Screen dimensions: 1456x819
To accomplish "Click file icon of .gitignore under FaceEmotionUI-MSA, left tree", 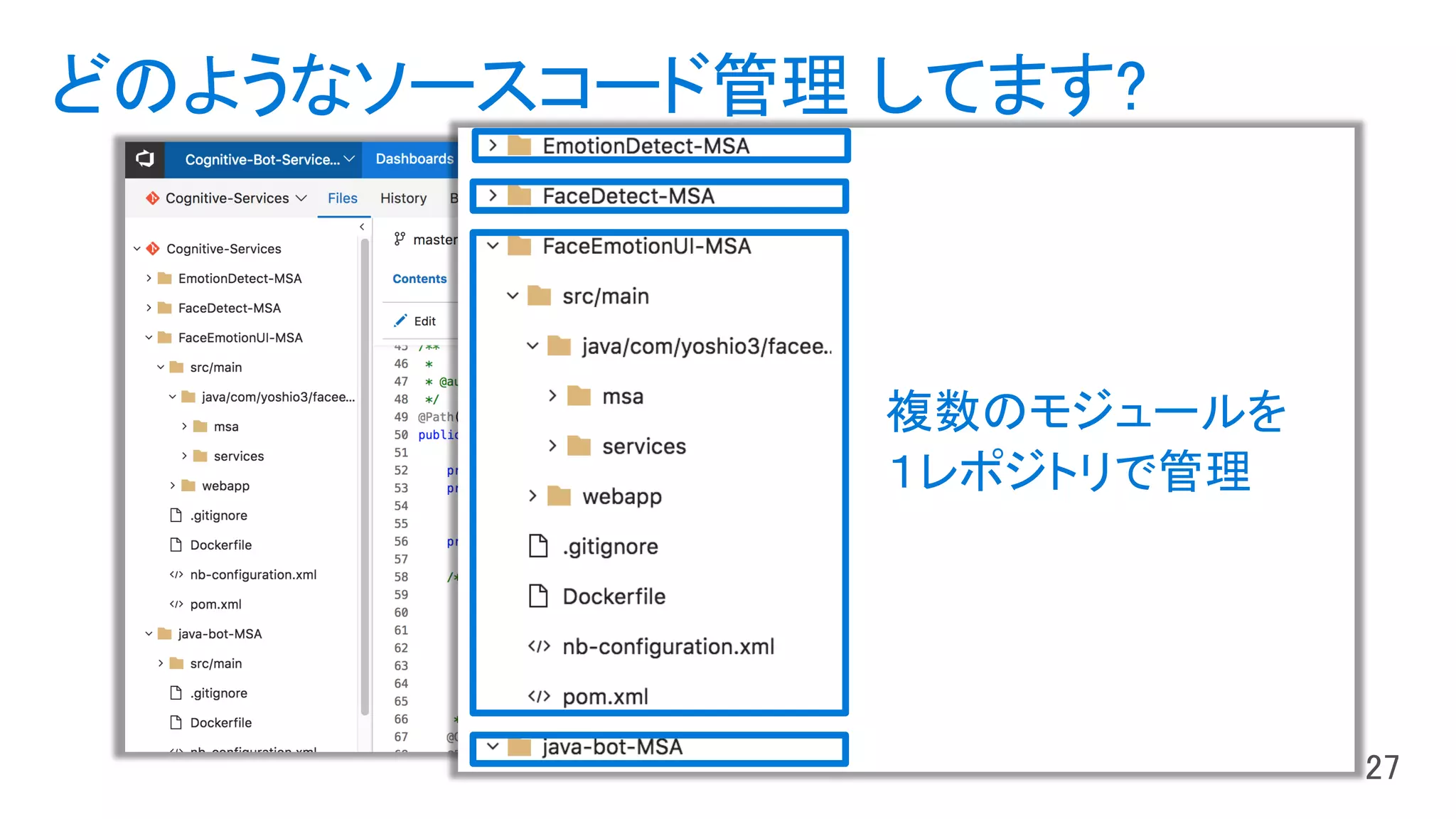I will coord(176,515).
